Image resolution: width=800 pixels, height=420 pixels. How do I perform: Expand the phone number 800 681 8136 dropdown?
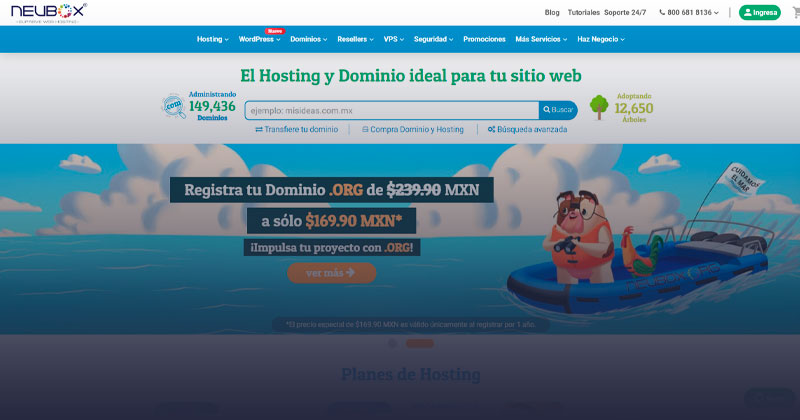(689, 12)
